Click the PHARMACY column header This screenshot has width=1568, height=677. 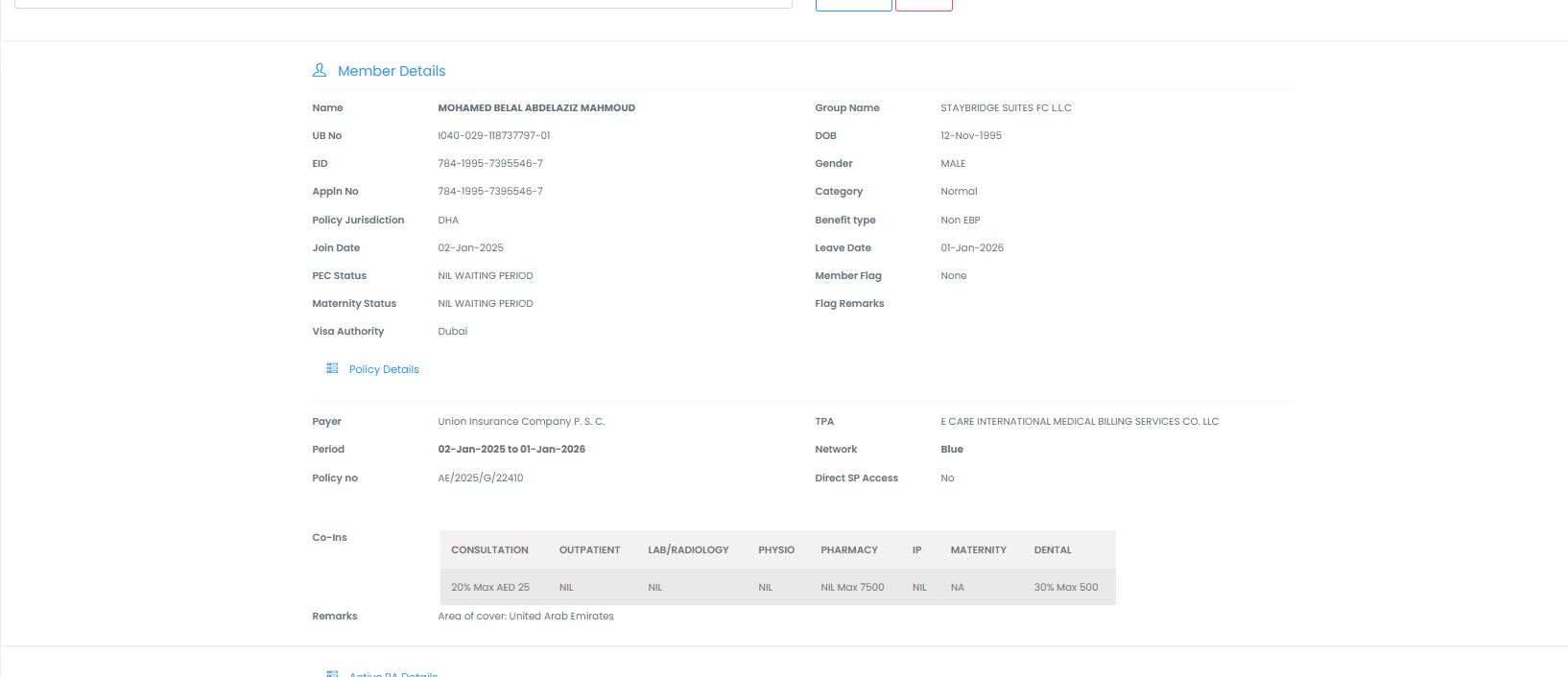click(x=849, y=549)
